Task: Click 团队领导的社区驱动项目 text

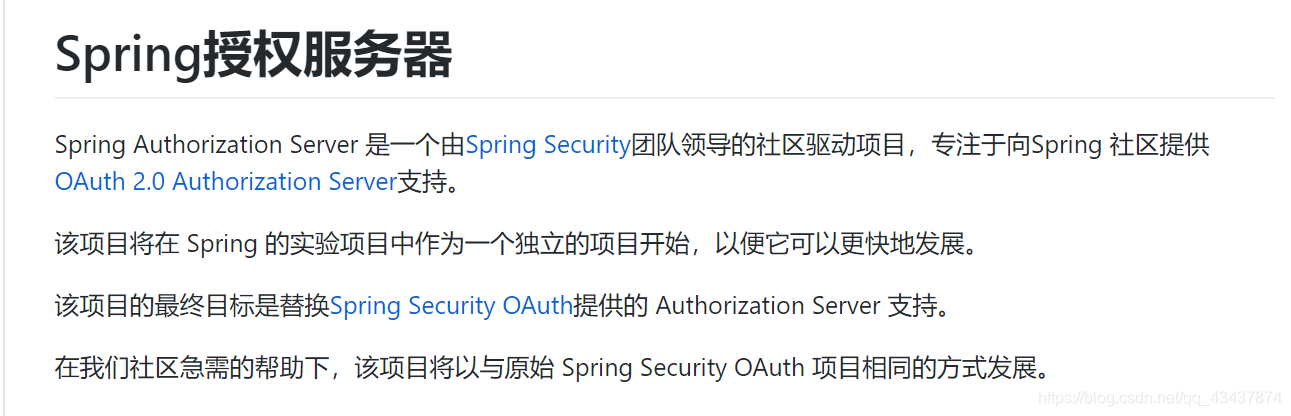Action: tap(769, 145)
